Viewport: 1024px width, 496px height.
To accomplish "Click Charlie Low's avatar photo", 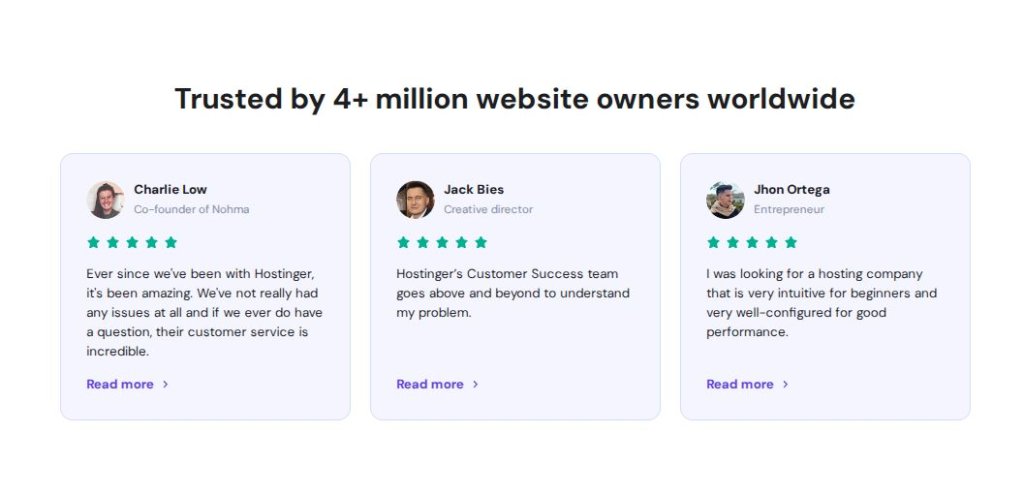I will 105,199.
